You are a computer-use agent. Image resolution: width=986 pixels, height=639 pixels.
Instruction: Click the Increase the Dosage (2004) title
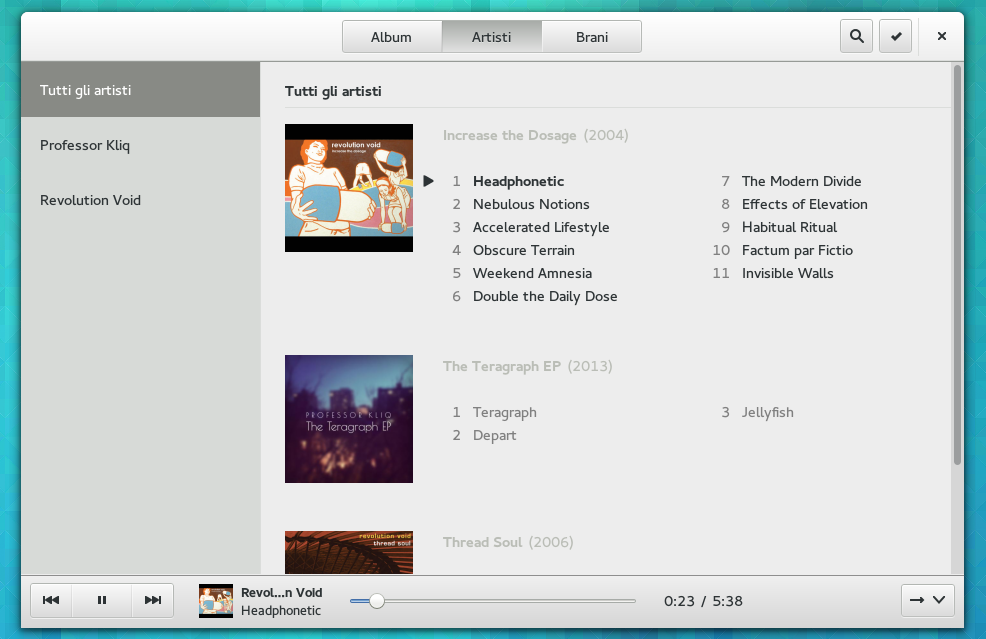tap(535, 135)
